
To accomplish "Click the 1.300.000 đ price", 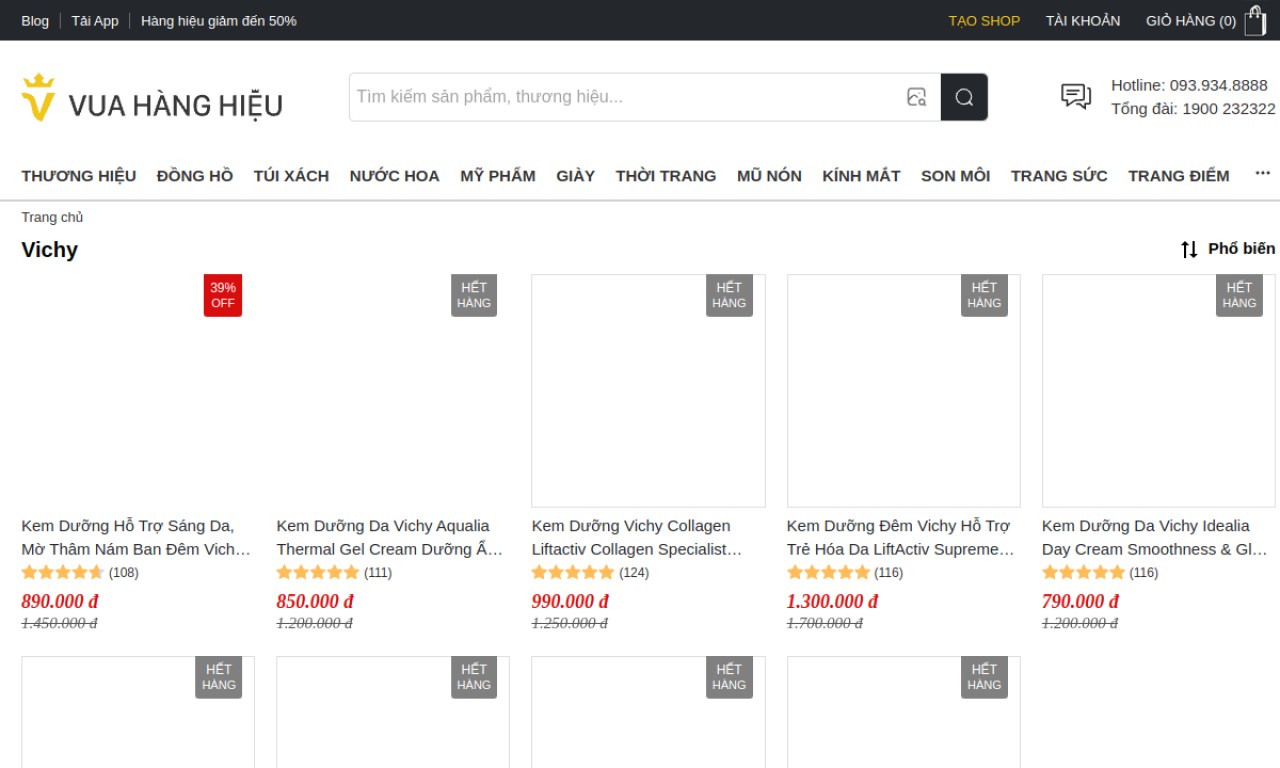I will click(x=832, y=601).
